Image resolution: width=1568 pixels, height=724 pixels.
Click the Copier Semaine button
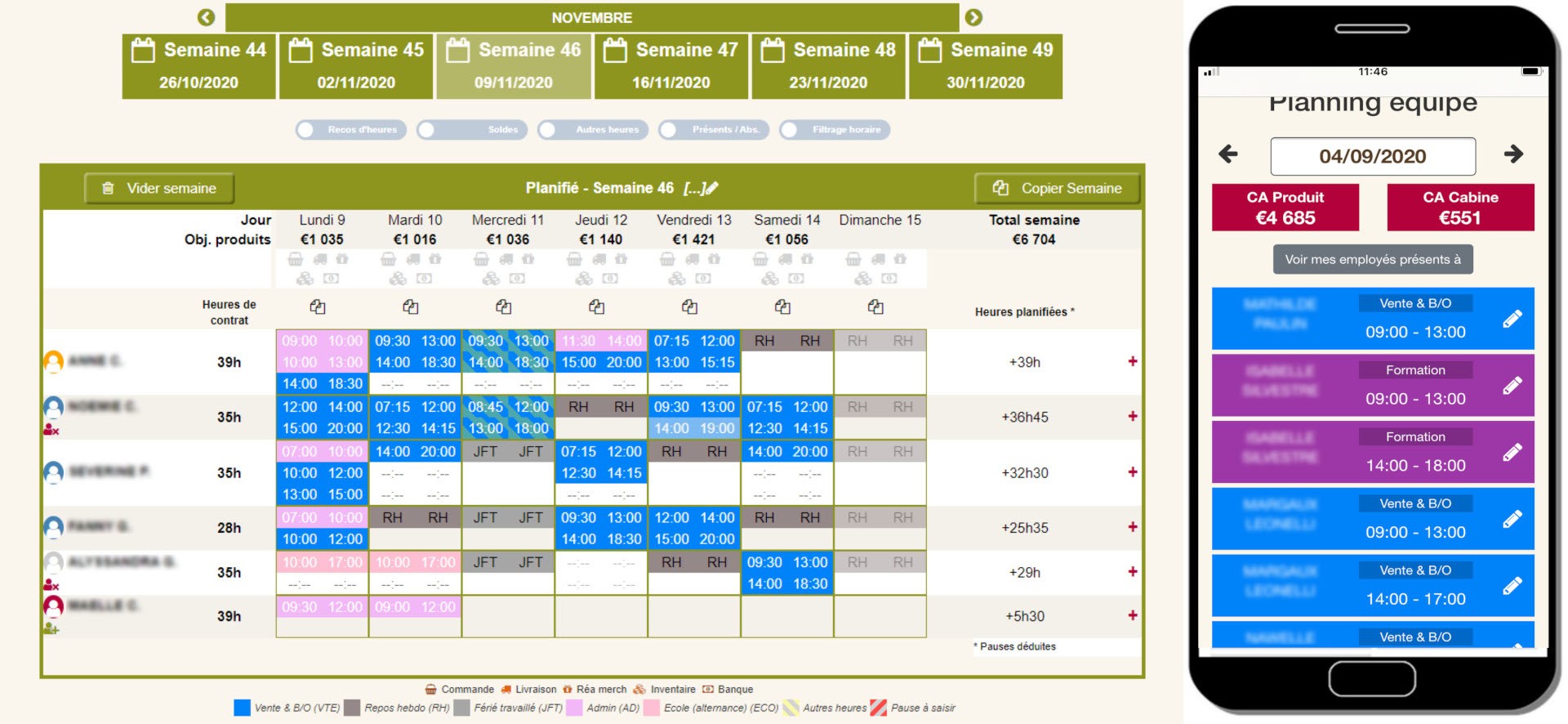pyautogui.click(x=1058, y=188)
